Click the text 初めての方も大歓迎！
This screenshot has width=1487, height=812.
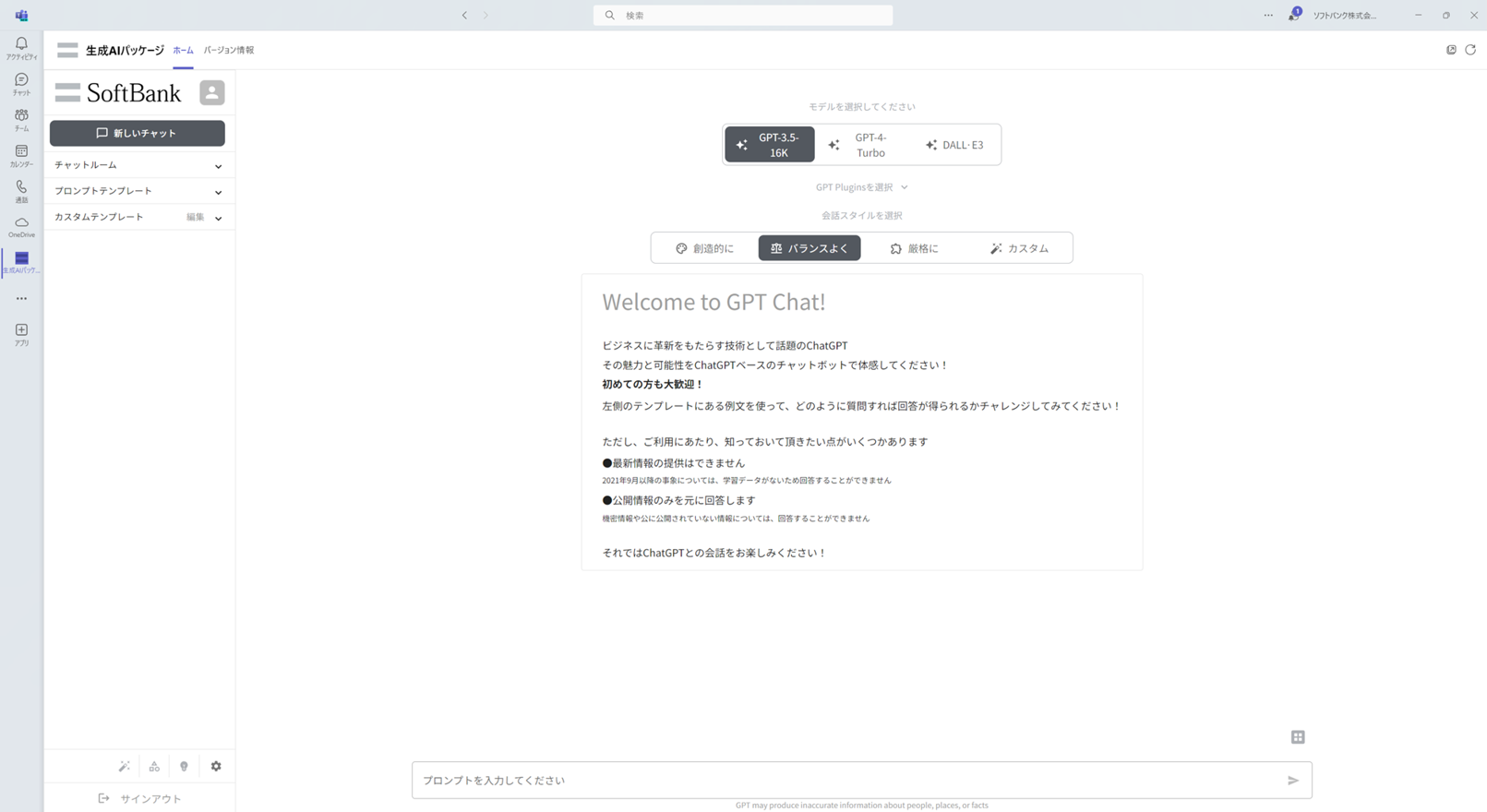(653, 385)
